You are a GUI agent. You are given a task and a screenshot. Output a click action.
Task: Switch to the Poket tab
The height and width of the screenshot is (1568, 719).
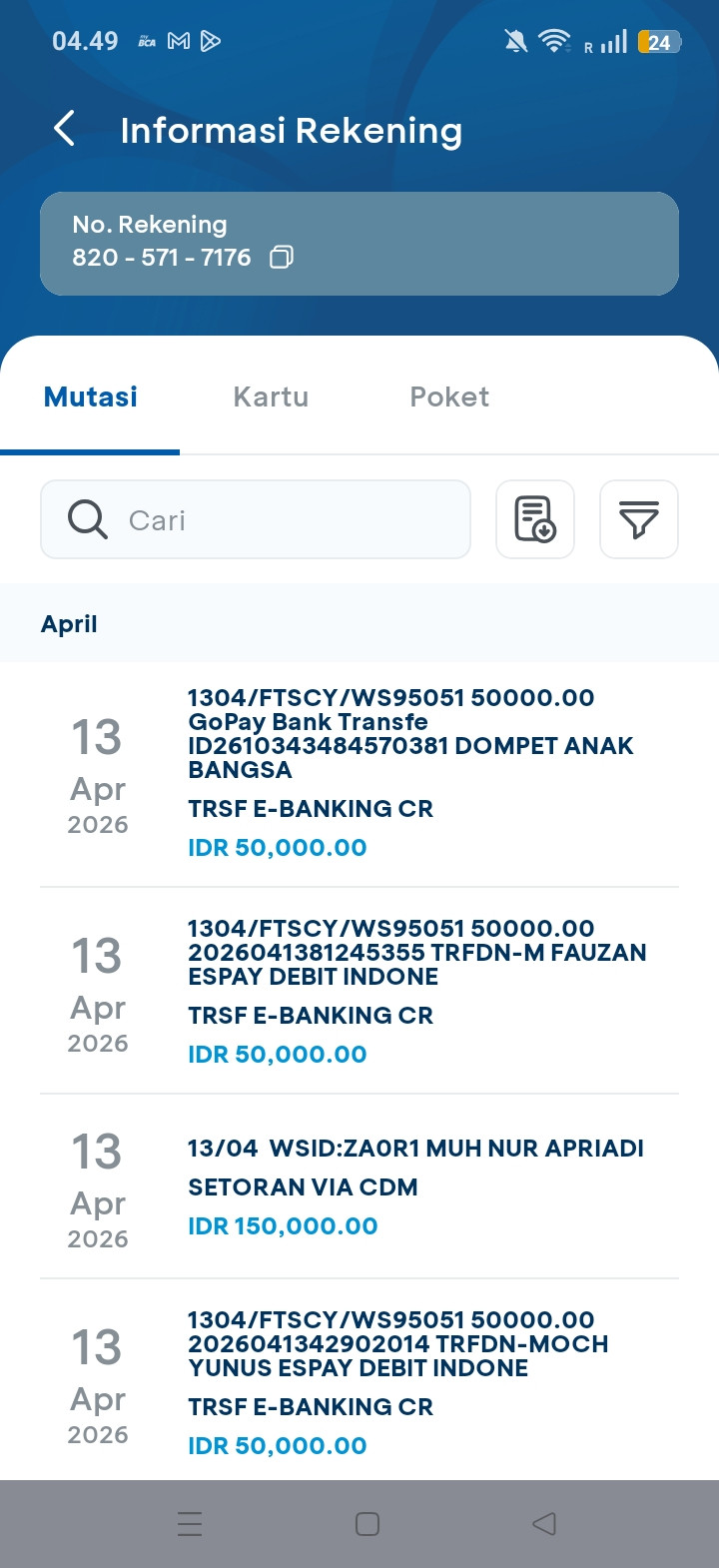[449, 397]
